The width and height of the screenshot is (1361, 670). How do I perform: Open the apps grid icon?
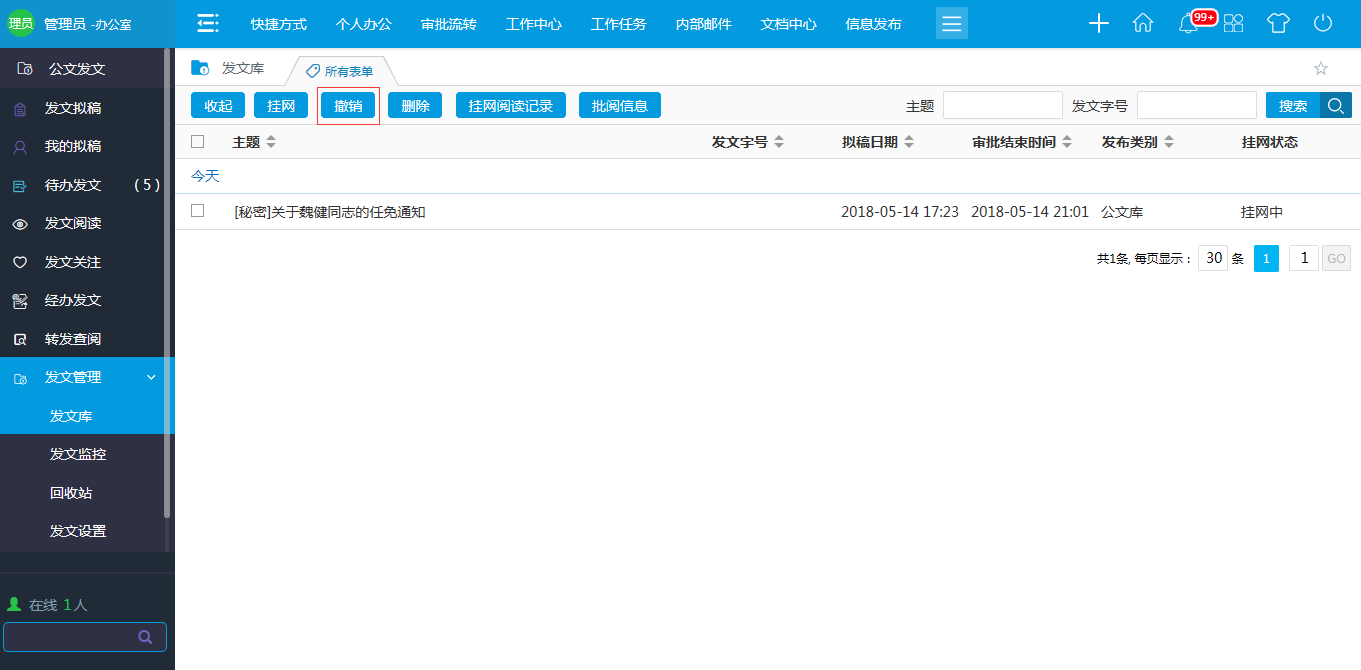pos(1233,23)
